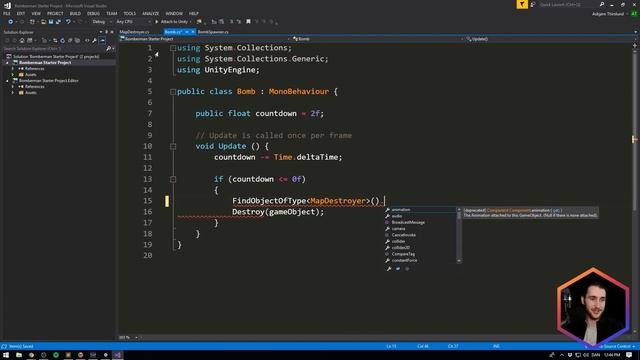Select 'constantForce' in the IntelliSense list
Screen dimensions: 640x360
coord(420,260)
